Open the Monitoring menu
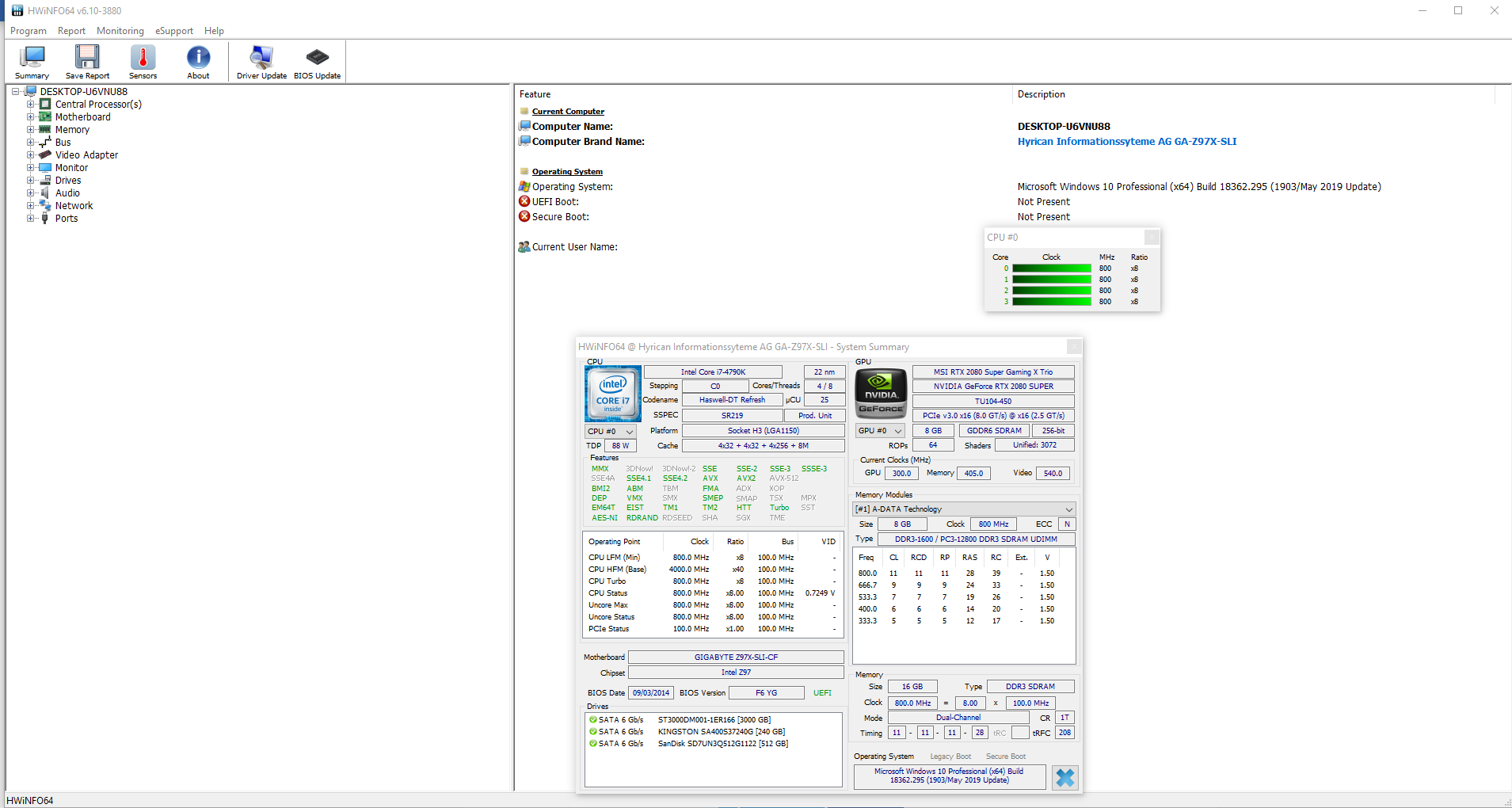Screen dimensions: 1512x808 [120, 31]
